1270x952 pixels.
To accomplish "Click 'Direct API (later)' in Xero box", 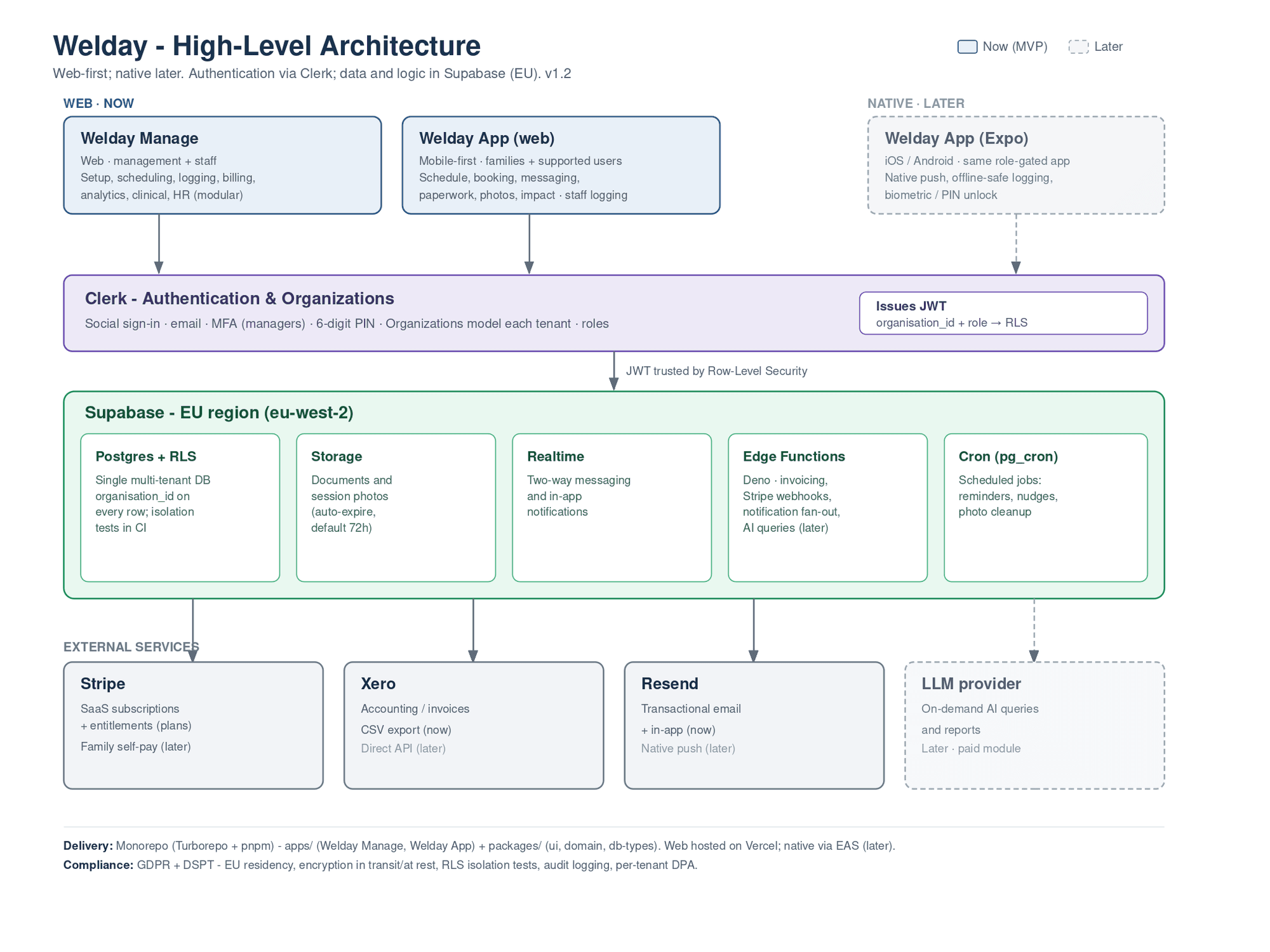I will click(403, 749).
